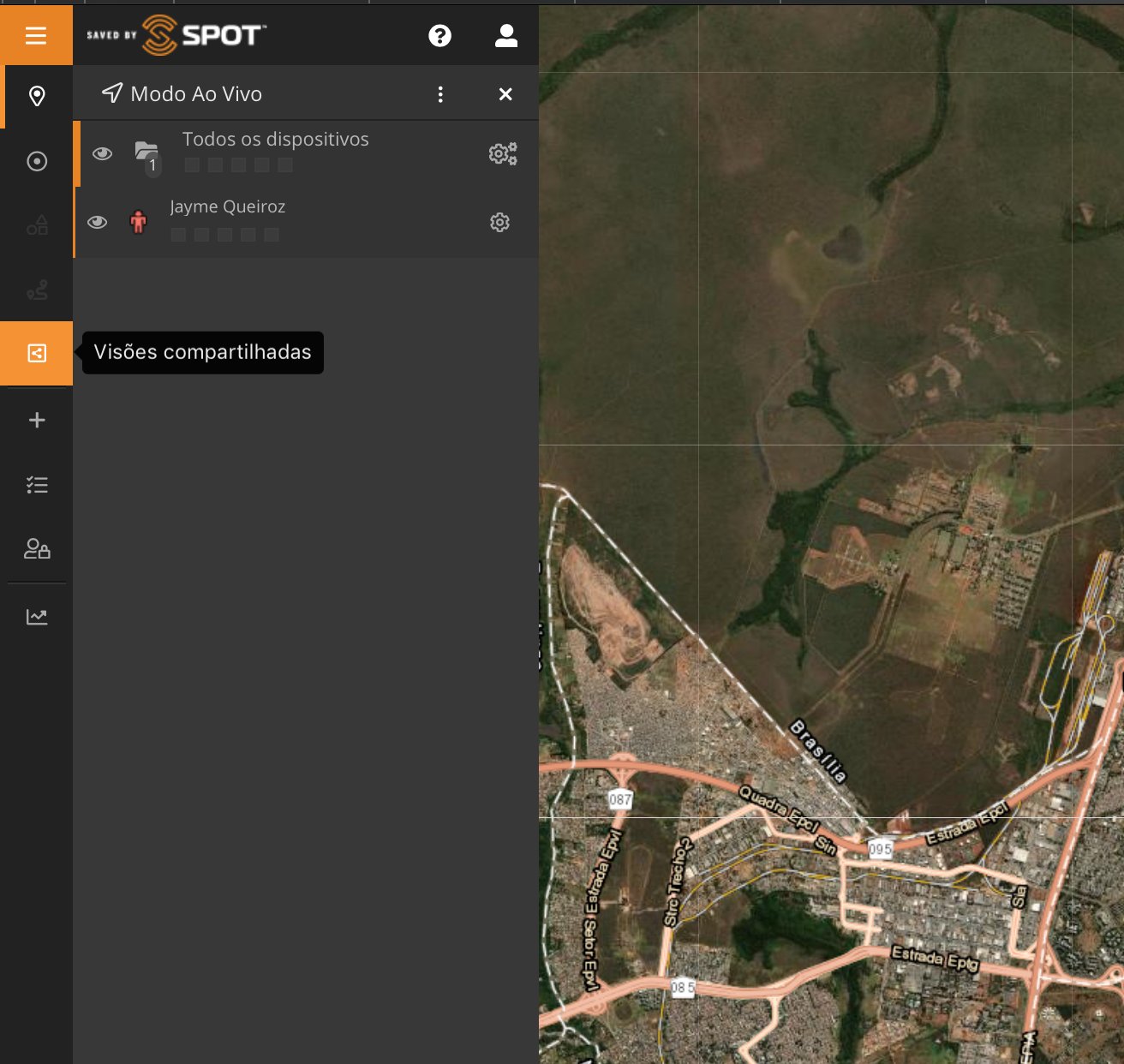Select the map pin sidebar icon
This screenshot has height=1064, width=1124.
(37, 96)
